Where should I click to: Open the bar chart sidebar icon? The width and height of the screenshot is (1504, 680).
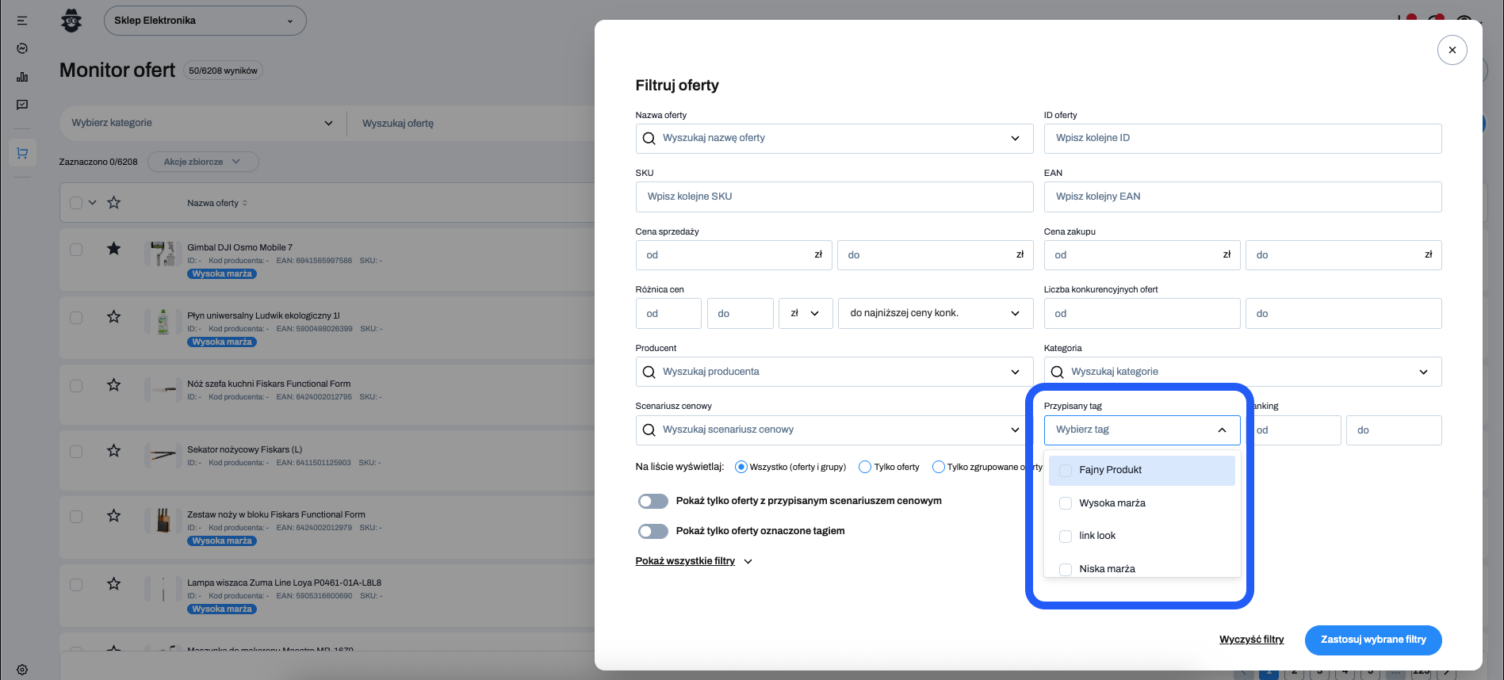point(22,77)
